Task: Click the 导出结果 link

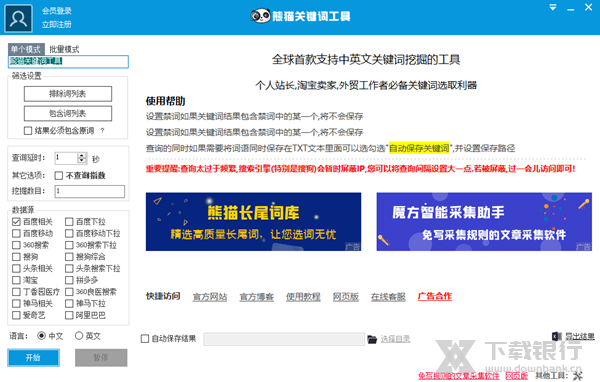Action: (580, 336)
